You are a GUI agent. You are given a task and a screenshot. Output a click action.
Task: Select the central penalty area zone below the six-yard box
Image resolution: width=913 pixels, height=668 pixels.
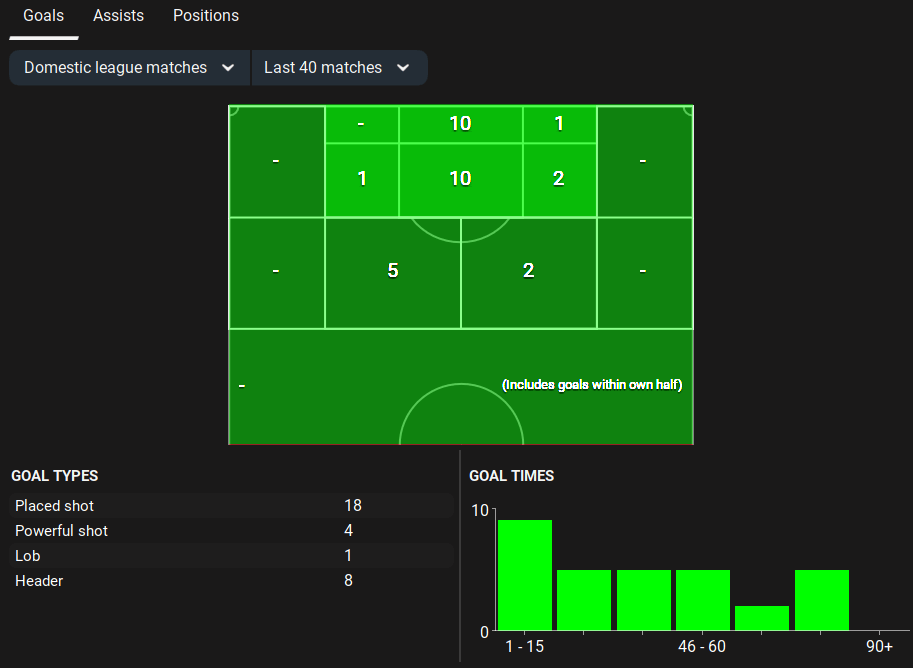[460, 179]
